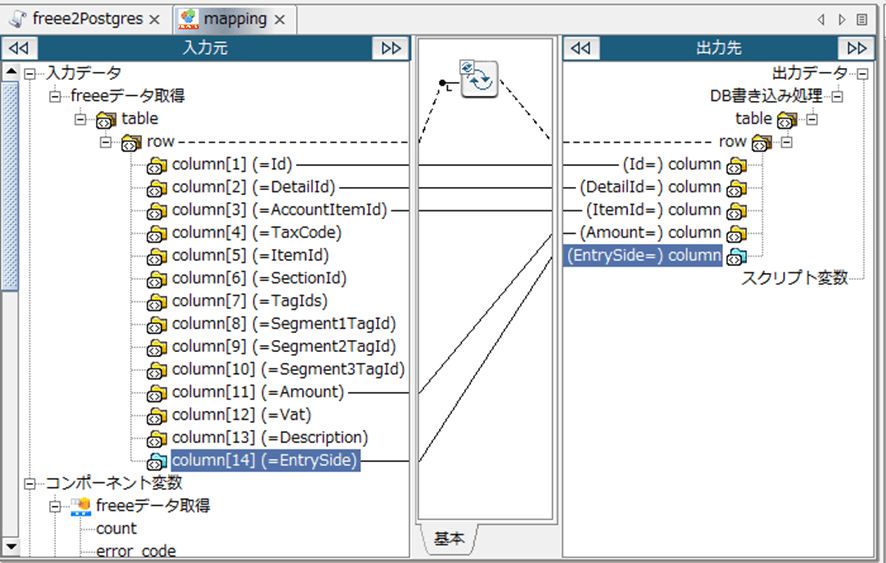This screenshot has width=886, height=563.
Task: Click input row folder icon
Action: (131, 142)
